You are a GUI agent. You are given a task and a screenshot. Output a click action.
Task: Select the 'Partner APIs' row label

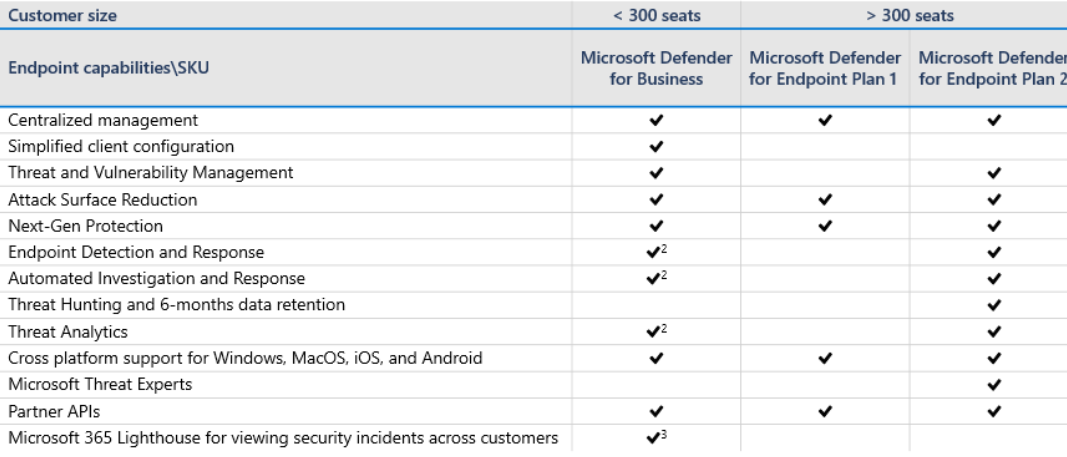pos(54,411)
